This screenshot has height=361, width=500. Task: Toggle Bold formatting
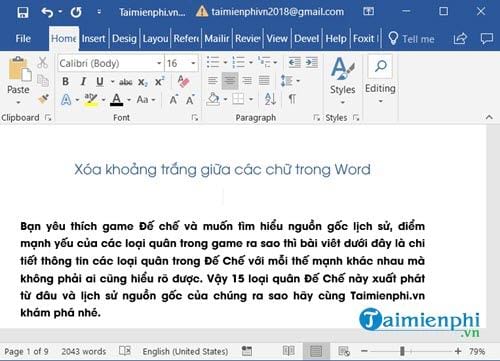click(x=66, y=81)
